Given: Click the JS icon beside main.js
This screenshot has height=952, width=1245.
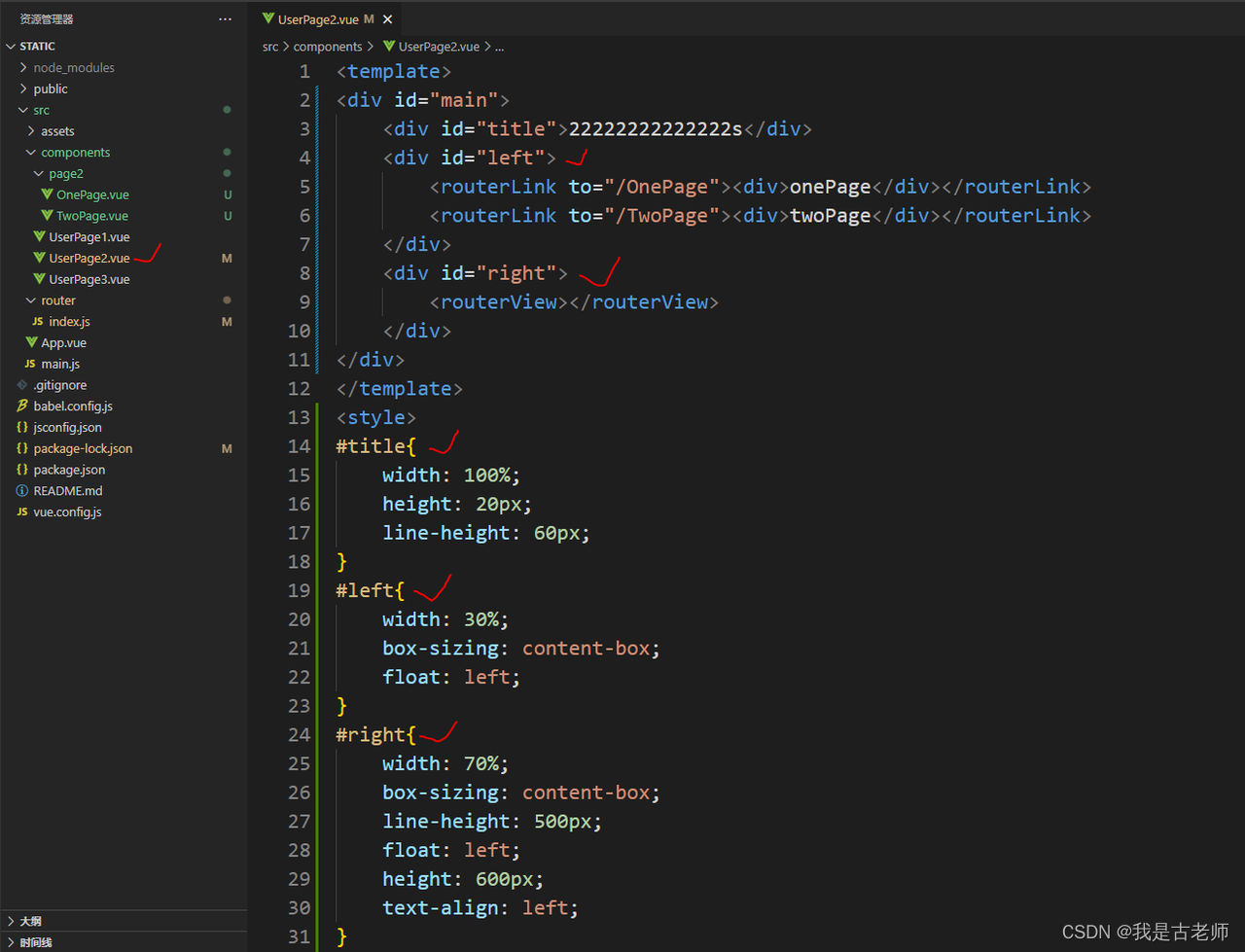Looking at the screenshot, I should (30, 364).
